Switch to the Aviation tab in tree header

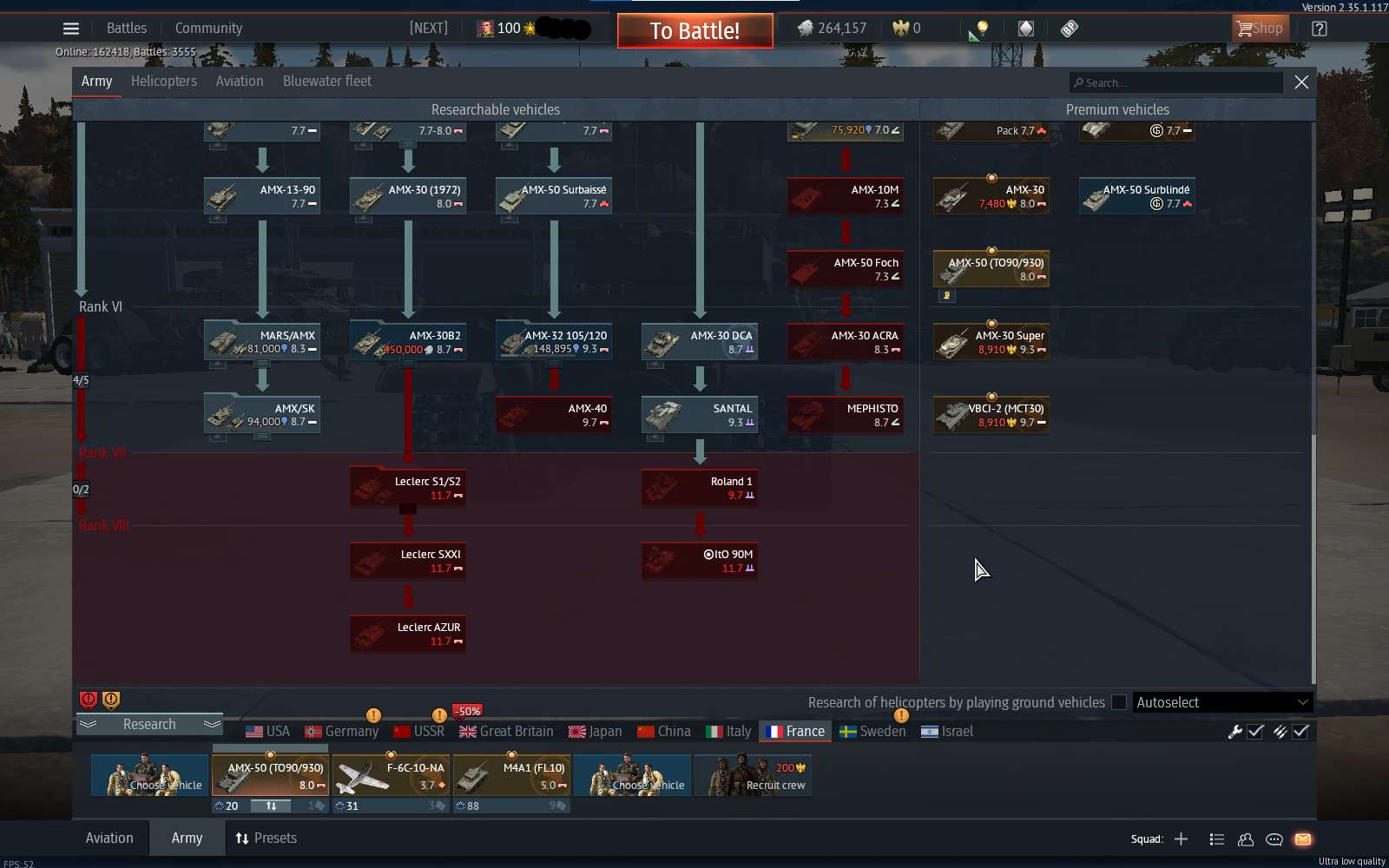coord(240,81)
